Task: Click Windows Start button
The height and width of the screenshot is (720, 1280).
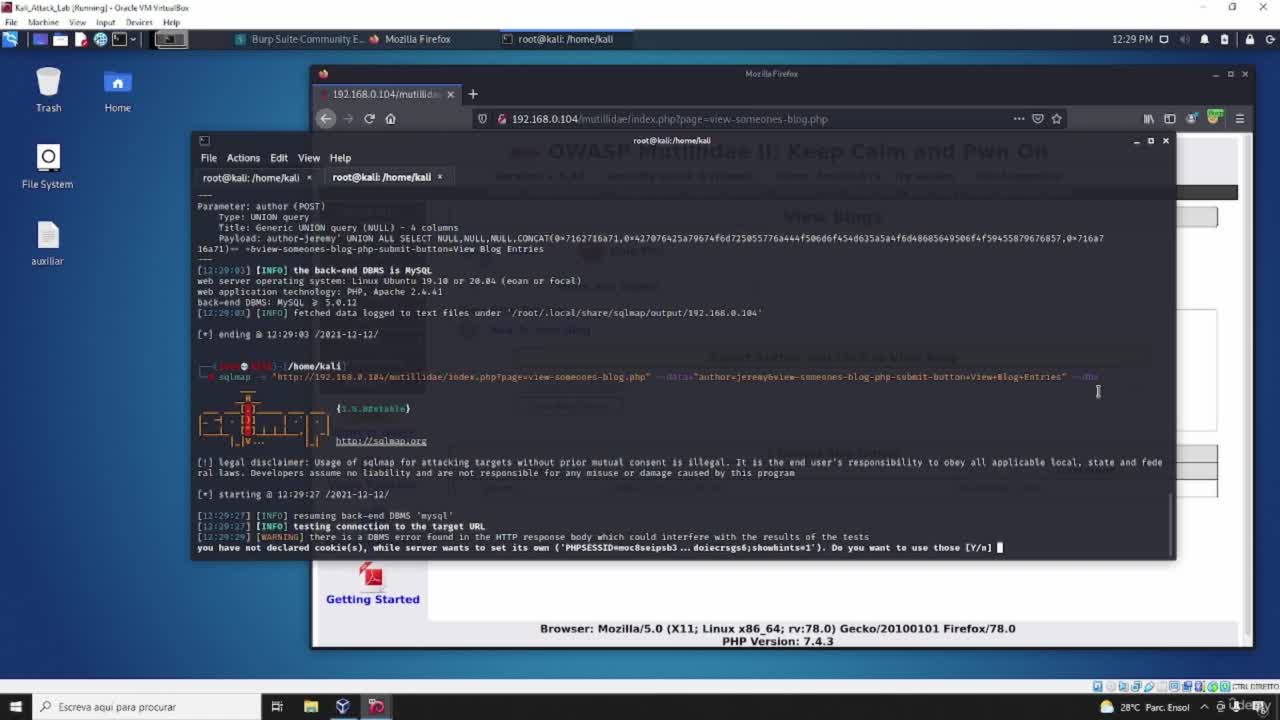Action: (14, 707)
